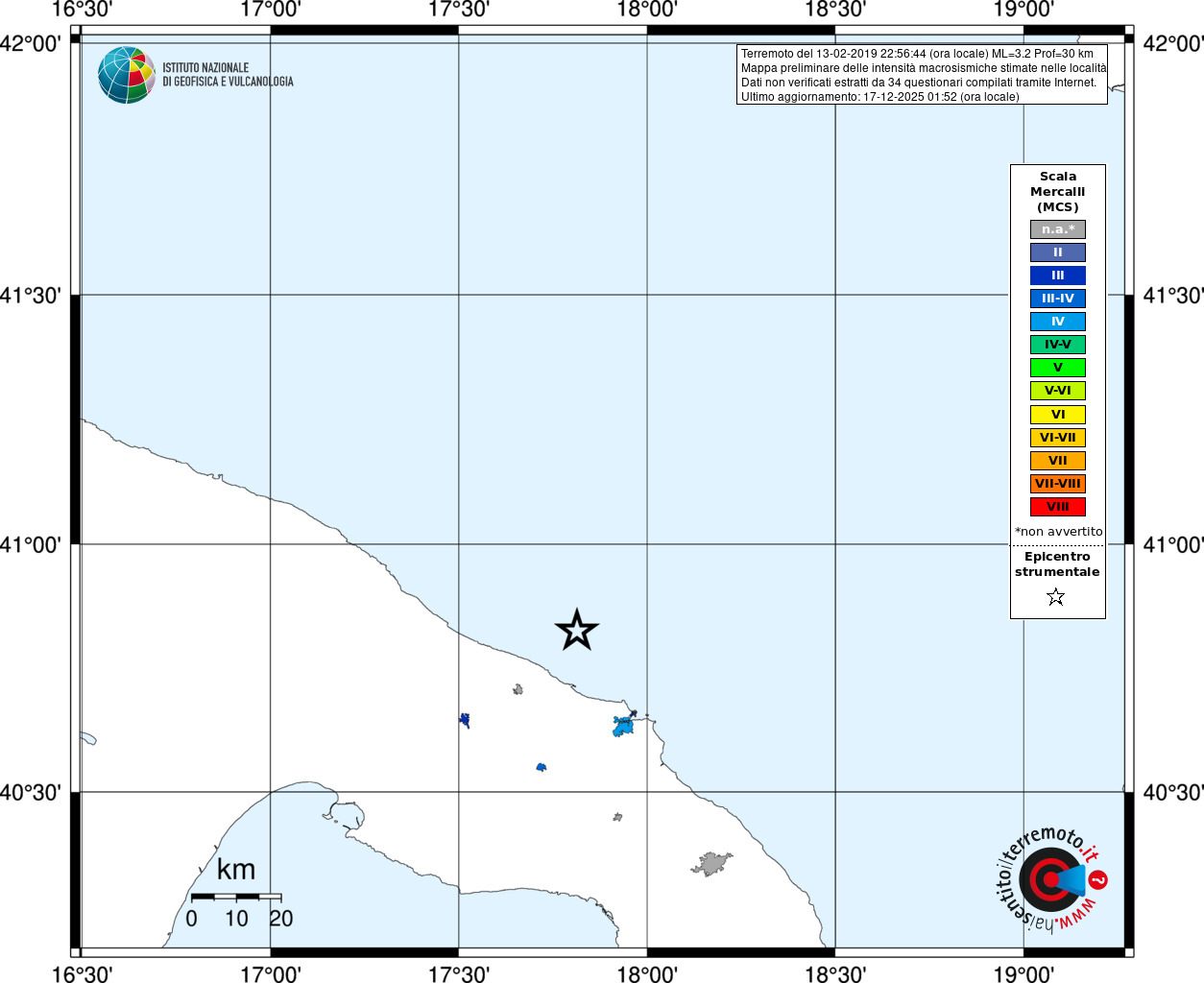Click the bottom axis label 16°30'
This screenshot has width=1204, height=983.
83,973
